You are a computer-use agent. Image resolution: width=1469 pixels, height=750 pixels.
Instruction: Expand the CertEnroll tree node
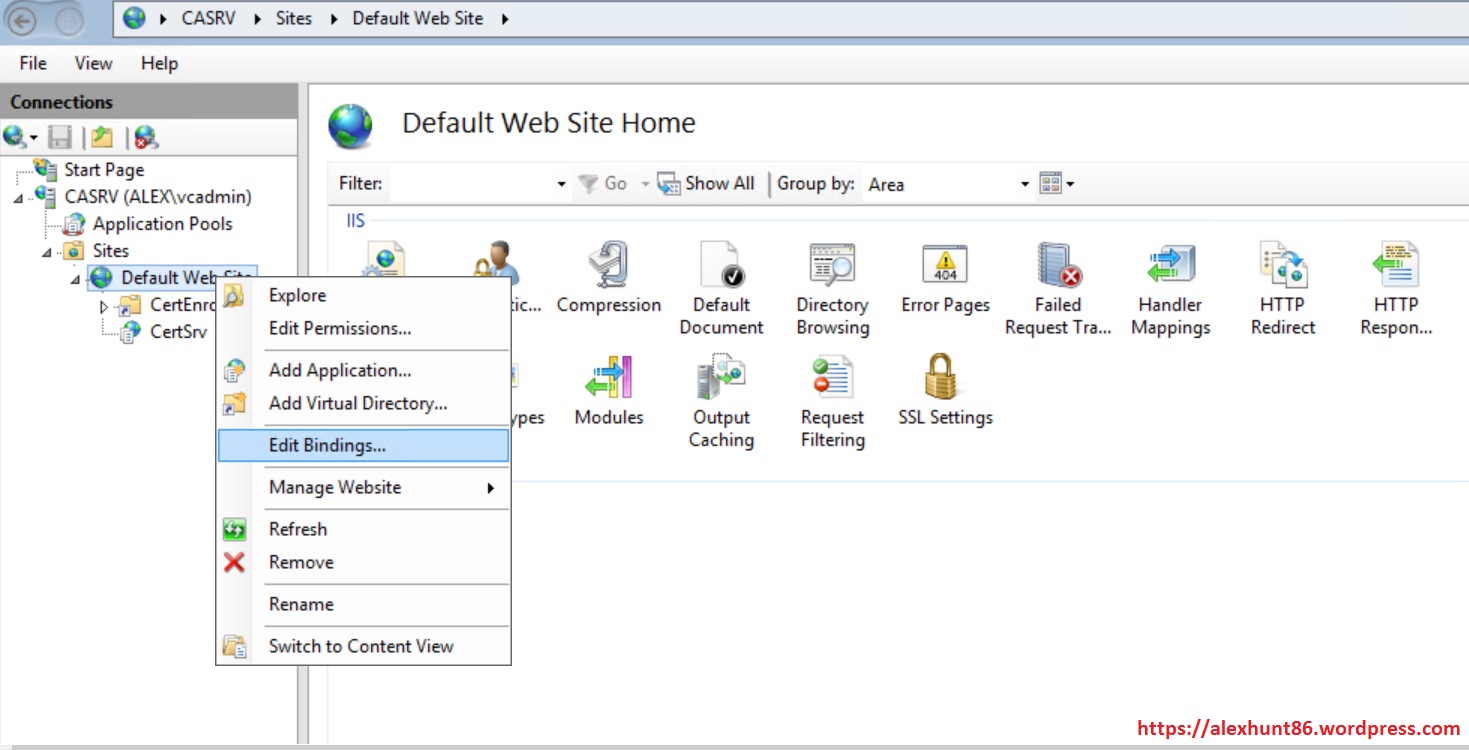coord(104,306)
